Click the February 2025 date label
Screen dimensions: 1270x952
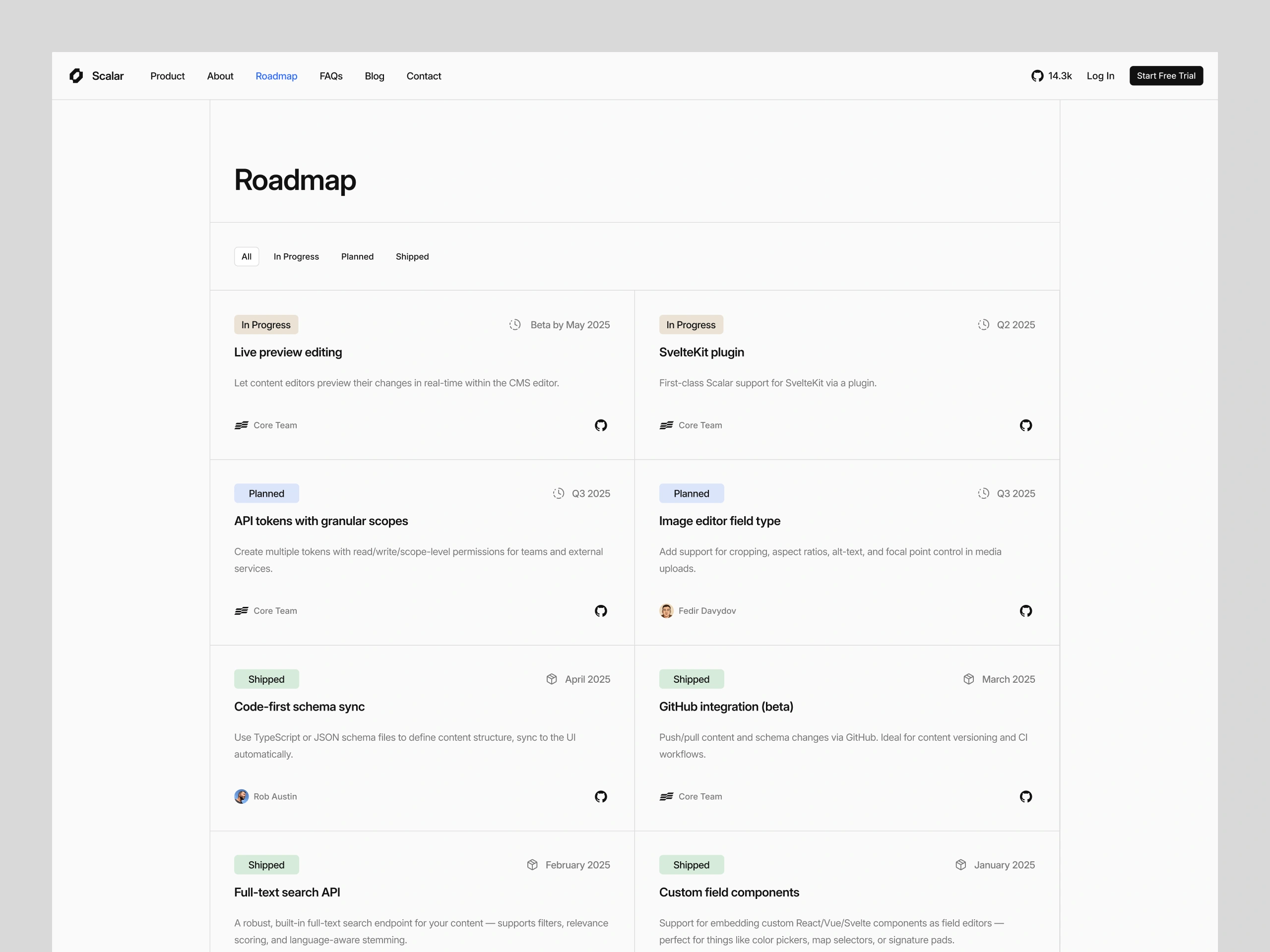tap(577, 865)
